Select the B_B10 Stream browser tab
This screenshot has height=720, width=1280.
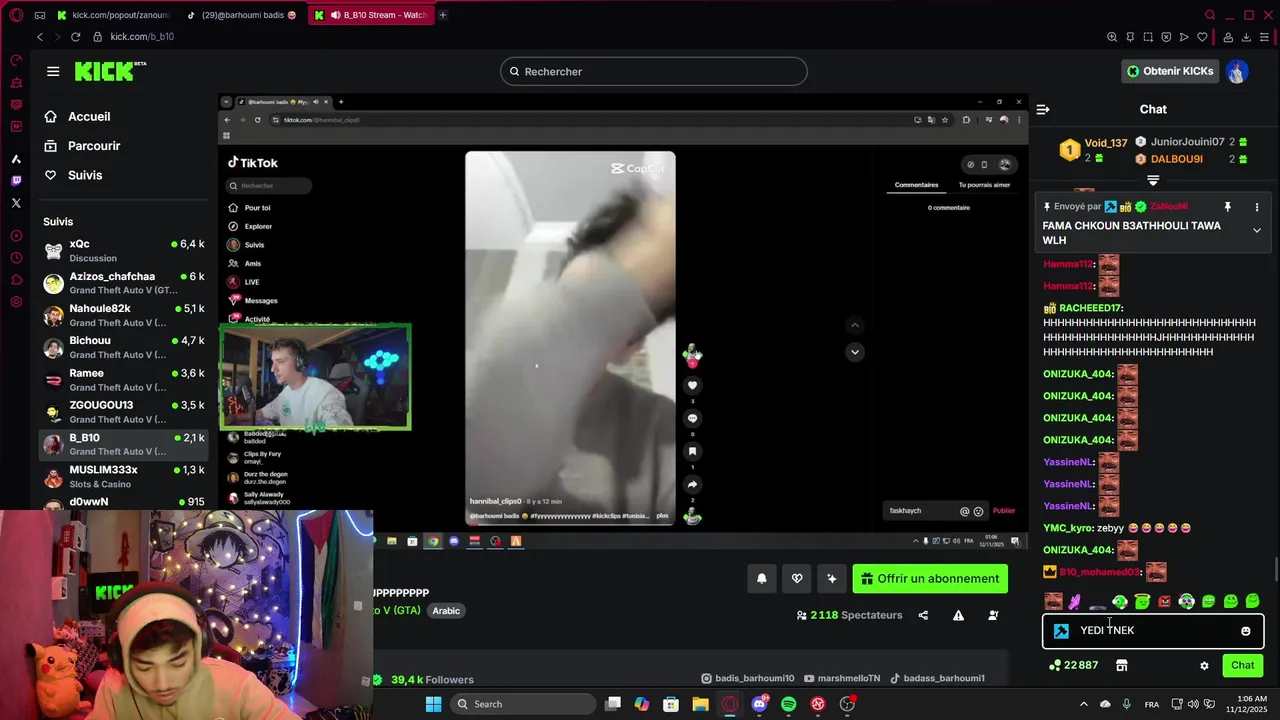[370, 15]
